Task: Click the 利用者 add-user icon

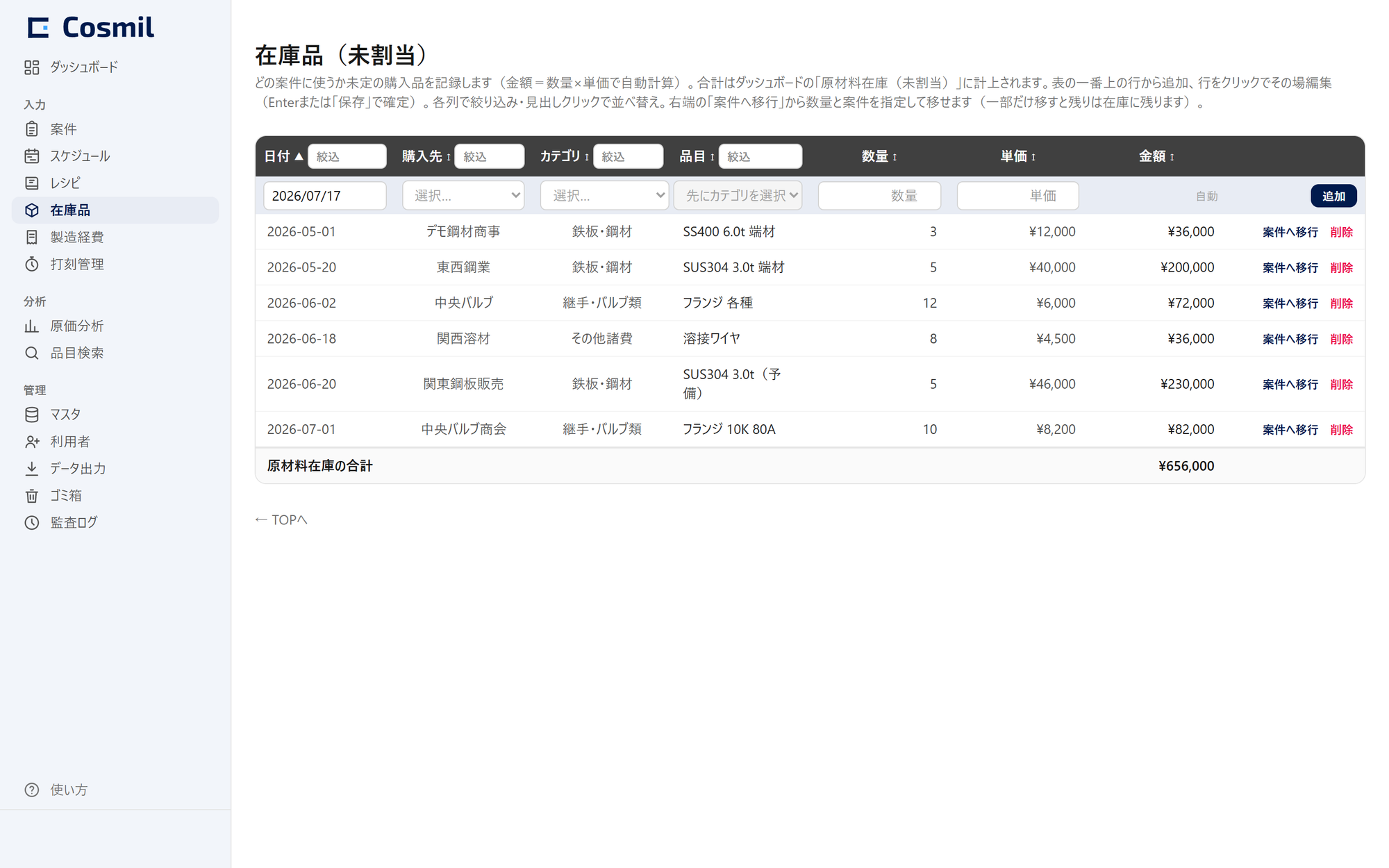Action: click(32, 442)
